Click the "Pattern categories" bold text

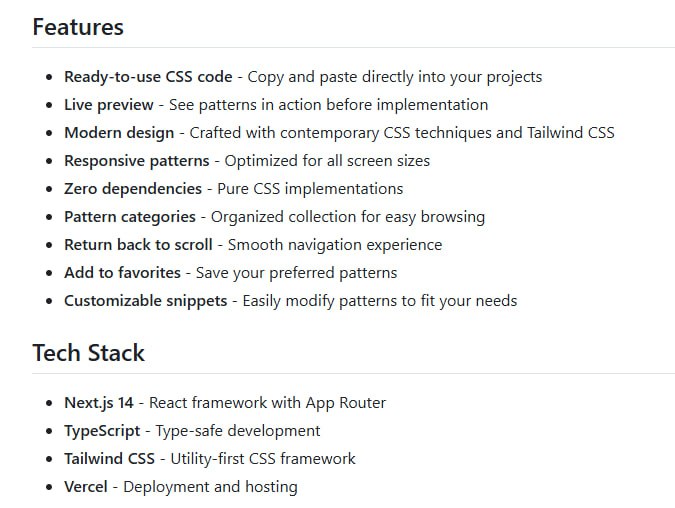[x=130, y=217]
